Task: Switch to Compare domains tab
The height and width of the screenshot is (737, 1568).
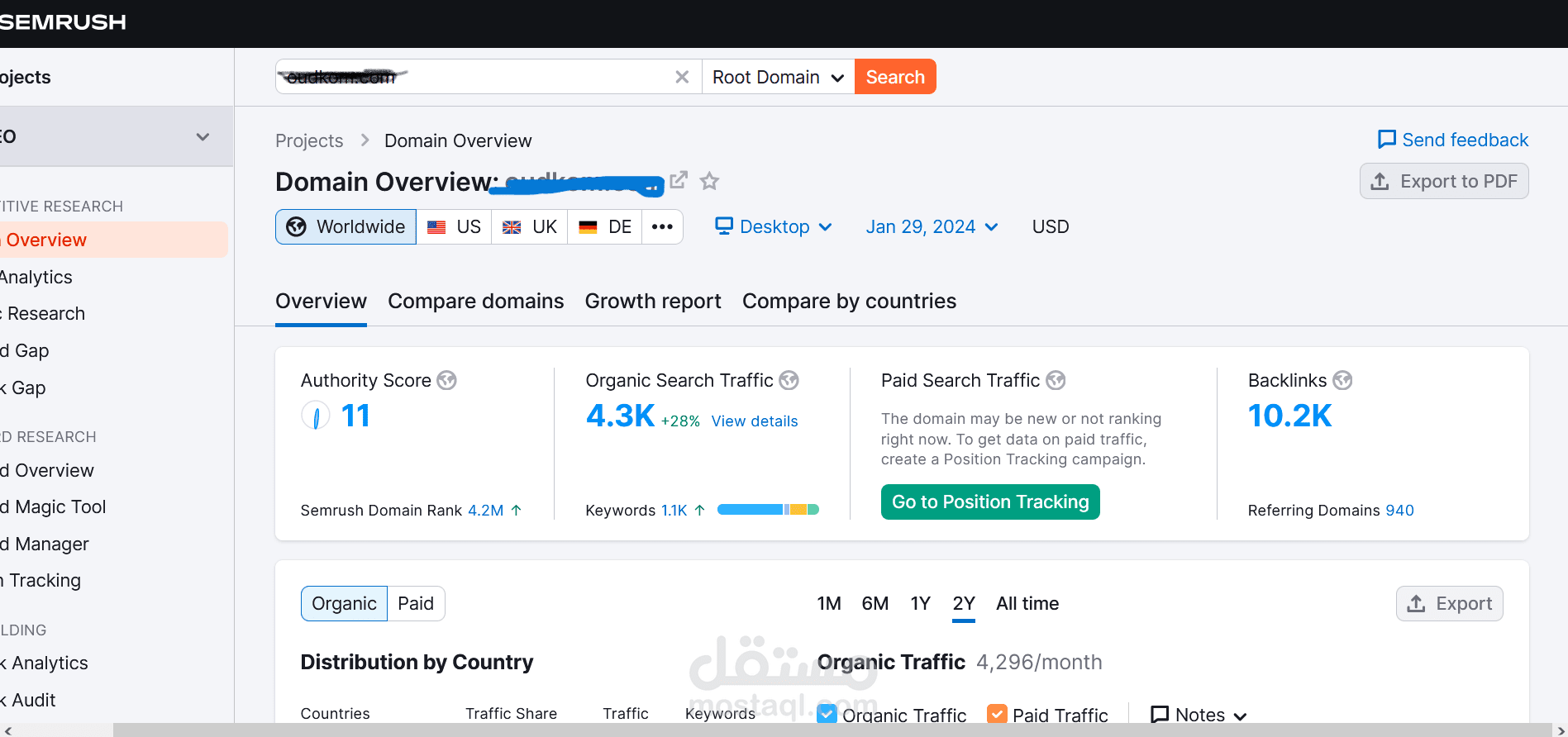Action: 476,301
